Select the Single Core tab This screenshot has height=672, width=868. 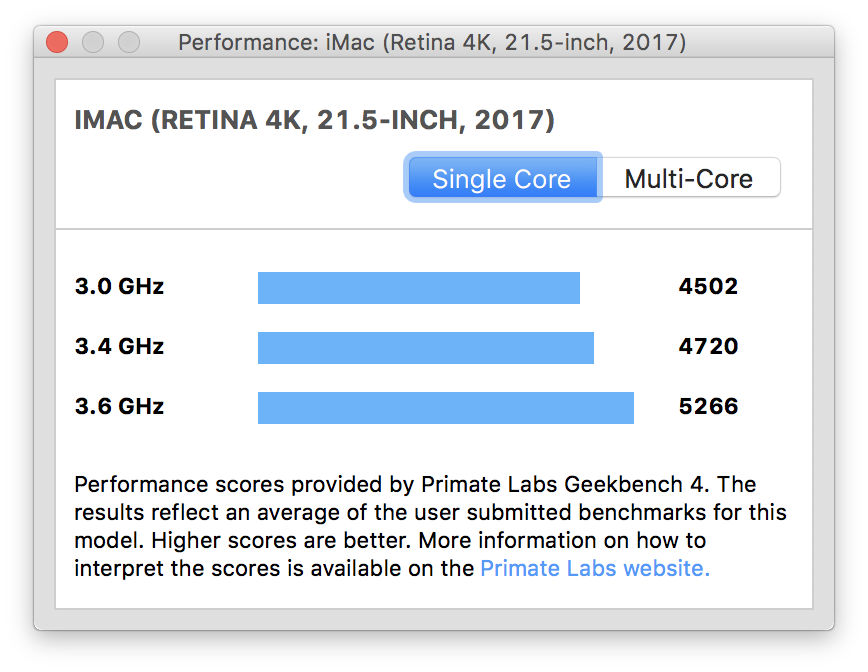(503, 178)
